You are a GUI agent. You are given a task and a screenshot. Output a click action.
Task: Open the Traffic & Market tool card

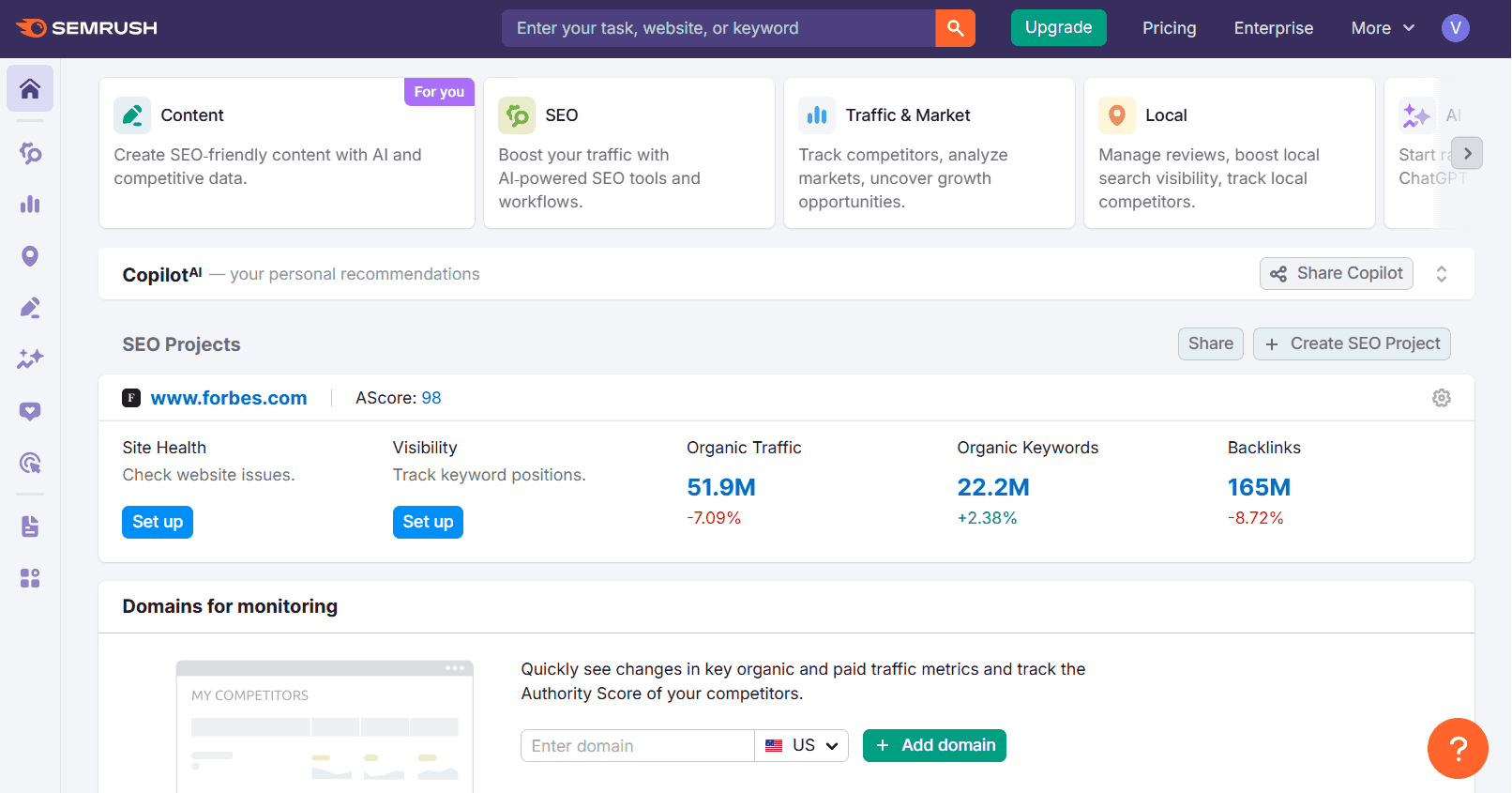click(x=930, y=153)
